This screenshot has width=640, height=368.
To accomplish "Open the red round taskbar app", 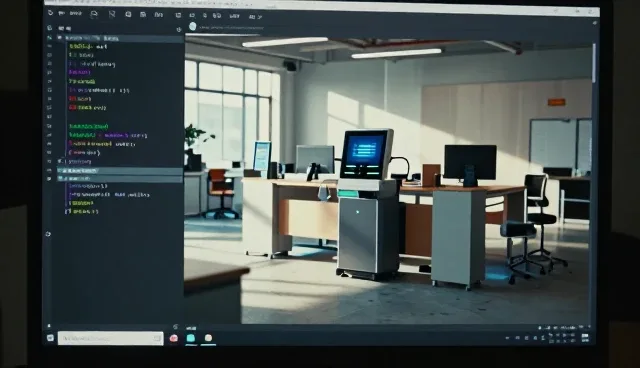I will point(173,338).
